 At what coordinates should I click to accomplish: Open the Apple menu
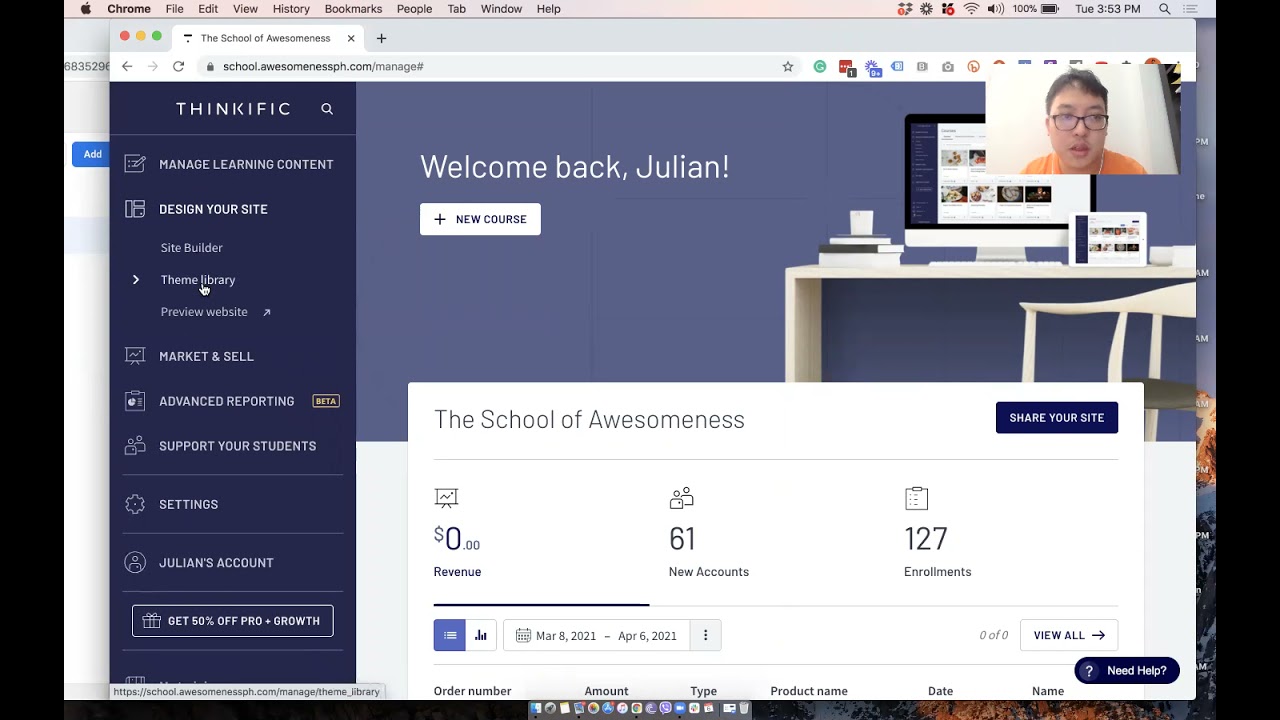click(85, 9)
